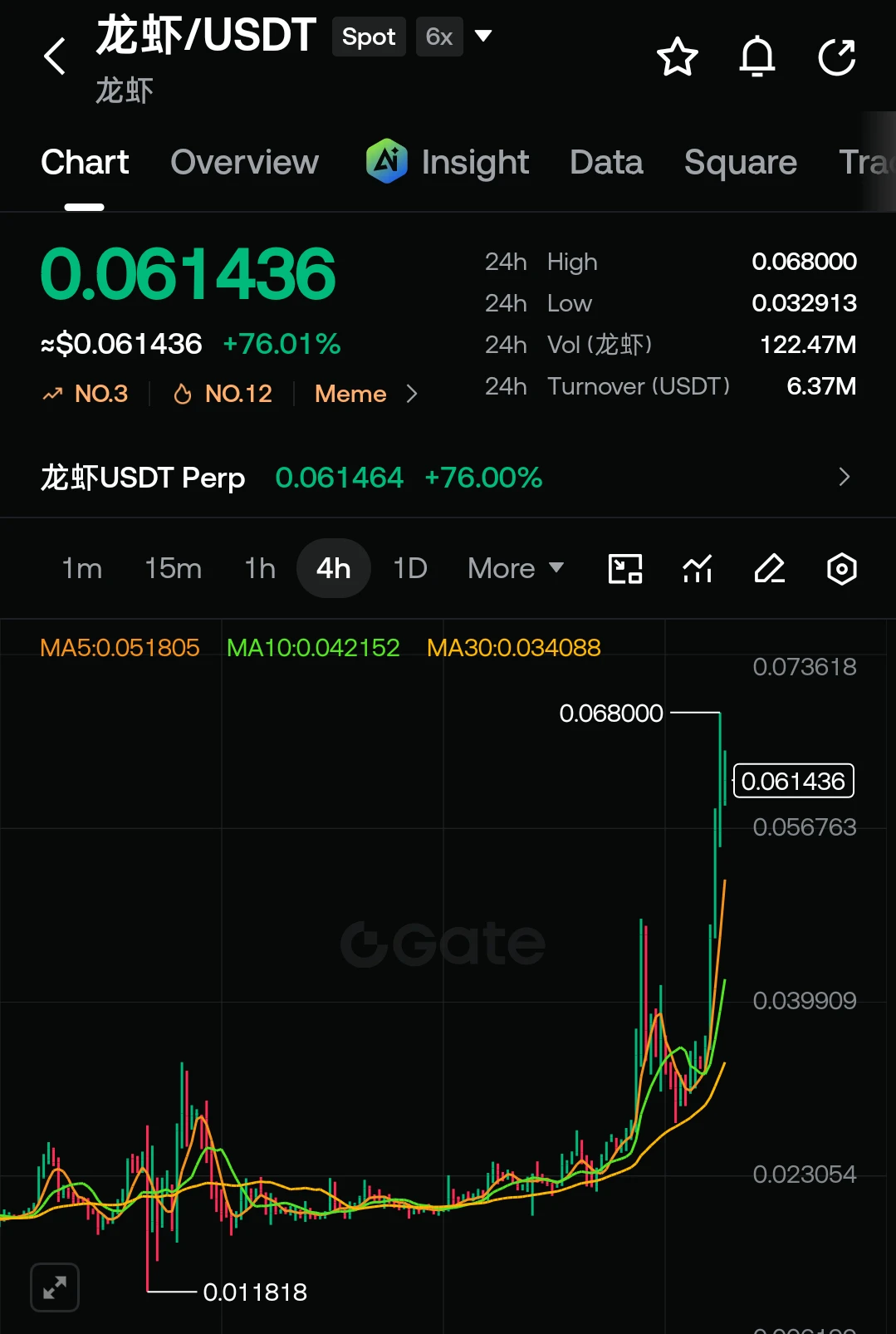Select the 4h timeframe
Viewport: 896px width, 1334px height.
333,568
